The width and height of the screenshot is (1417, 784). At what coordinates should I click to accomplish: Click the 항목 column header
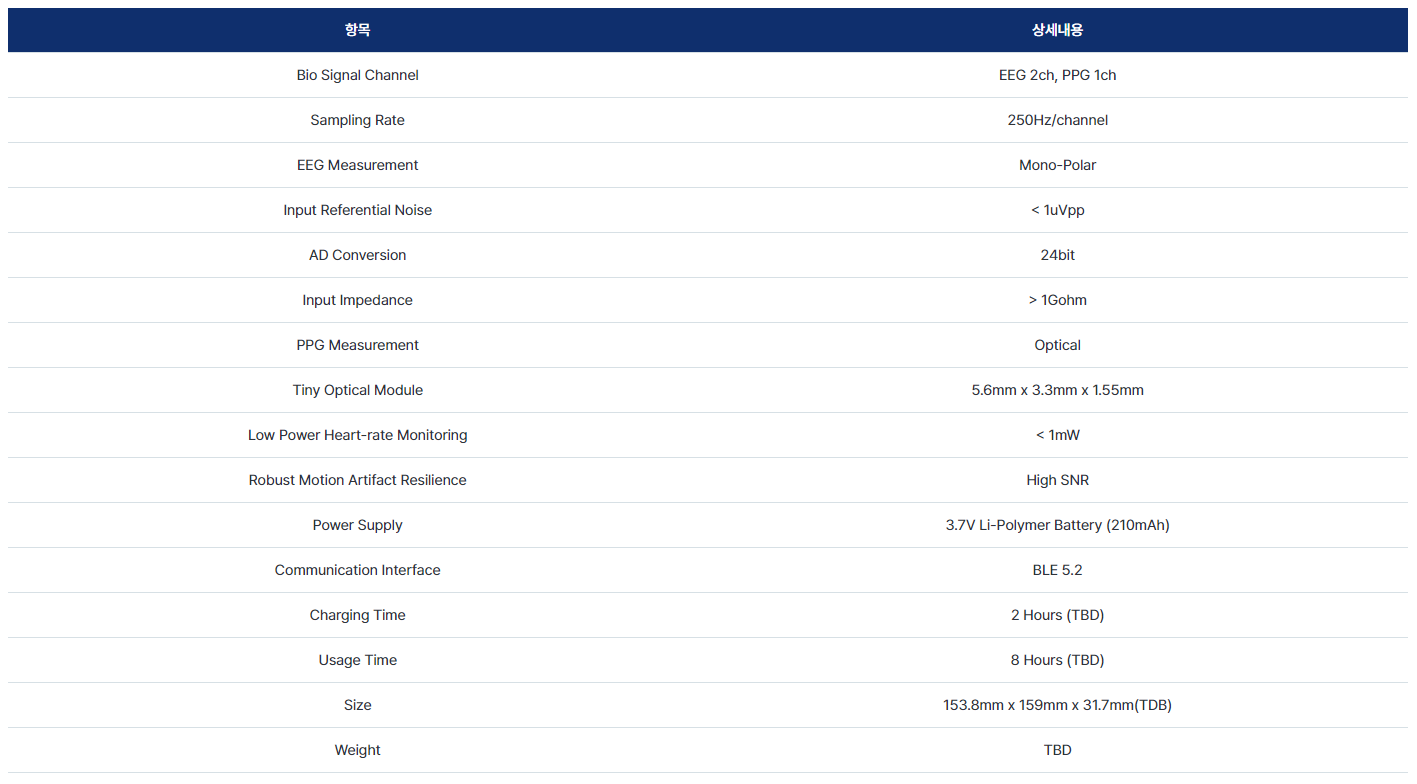(x=357, y=30)
